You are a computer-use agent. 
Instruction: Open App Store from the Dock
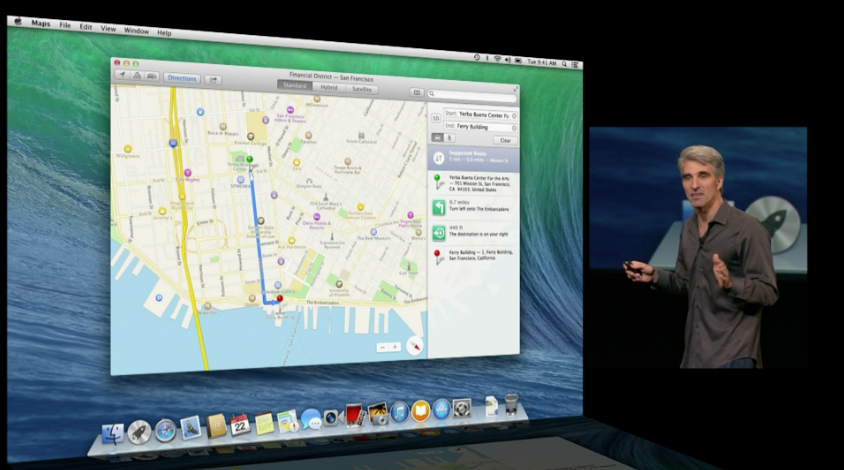point(441,410)
